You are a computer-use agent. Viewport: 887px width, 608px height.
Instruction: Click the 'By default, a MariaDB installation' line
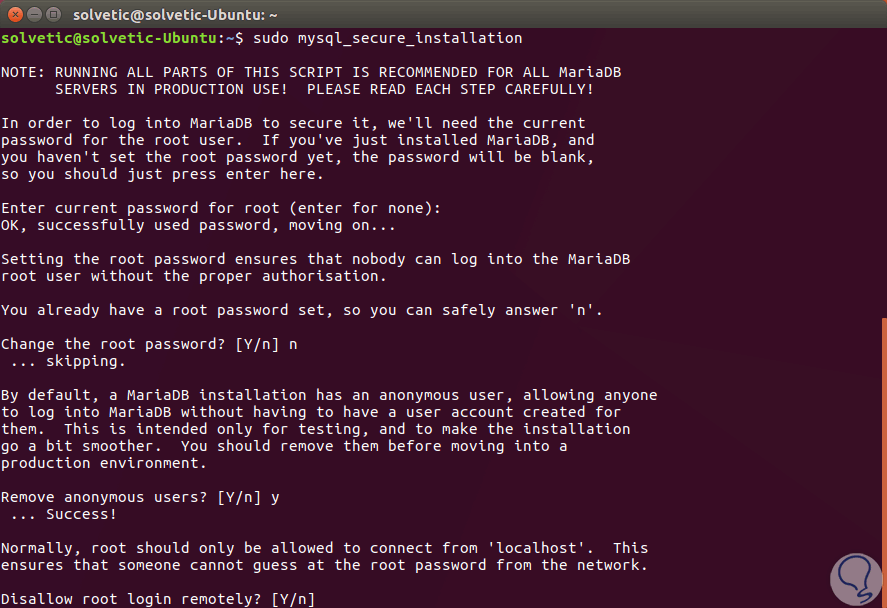pyautogui.click(x=328, y=395)
